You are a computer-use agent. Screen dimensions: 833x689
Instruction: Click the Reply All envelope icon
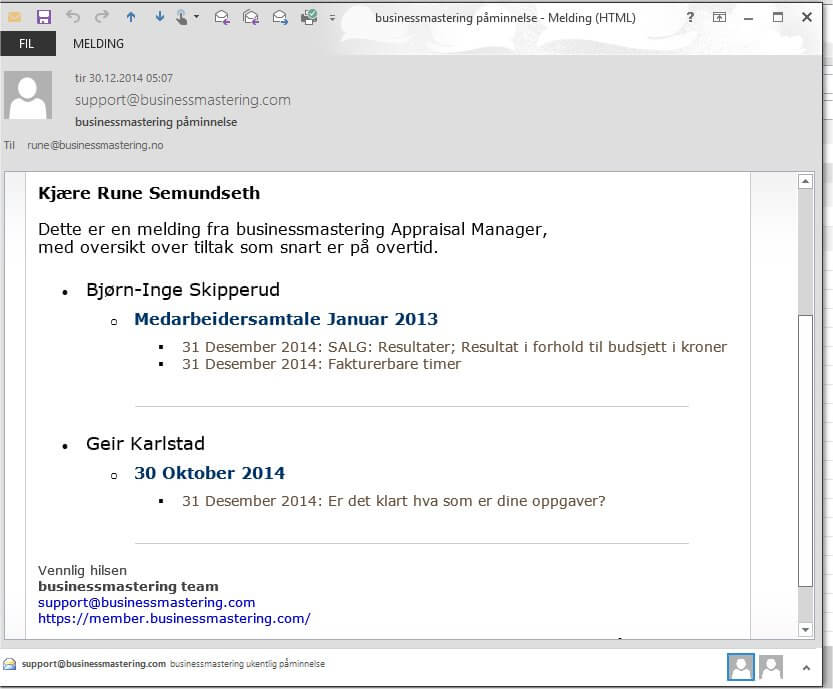pyautogui.click(x=251, y=18)
